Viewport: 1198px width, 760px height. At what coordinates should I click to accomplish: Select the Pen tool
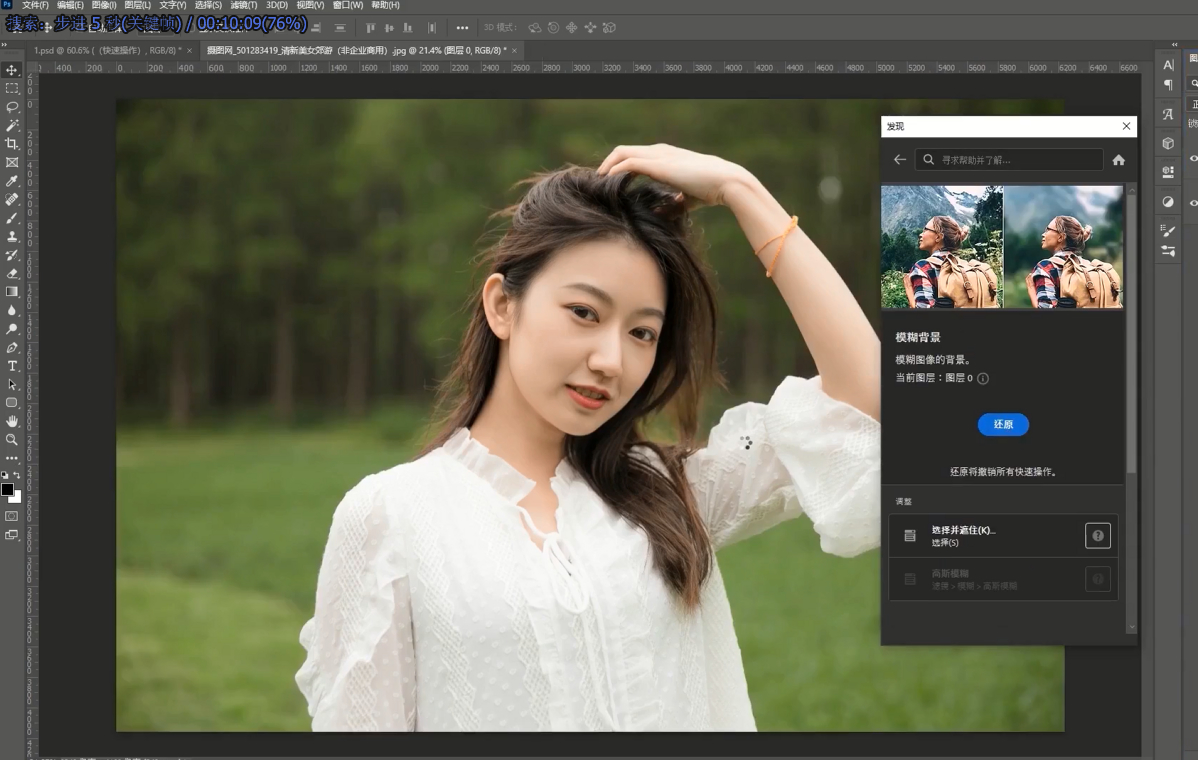tap(11, 348)
